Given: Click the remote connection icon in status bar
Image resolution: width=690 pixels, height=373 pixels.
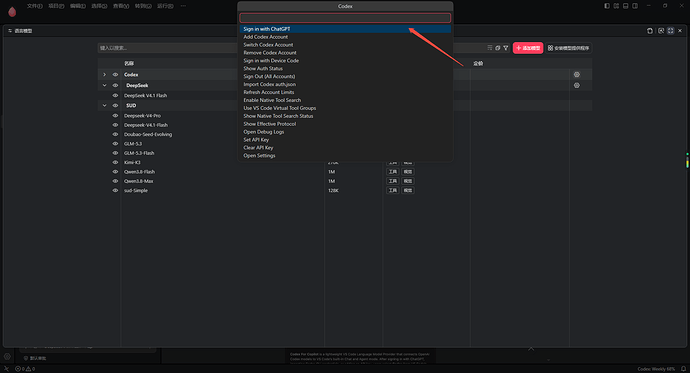Looking at the screenshot, I should pos(6,369).
